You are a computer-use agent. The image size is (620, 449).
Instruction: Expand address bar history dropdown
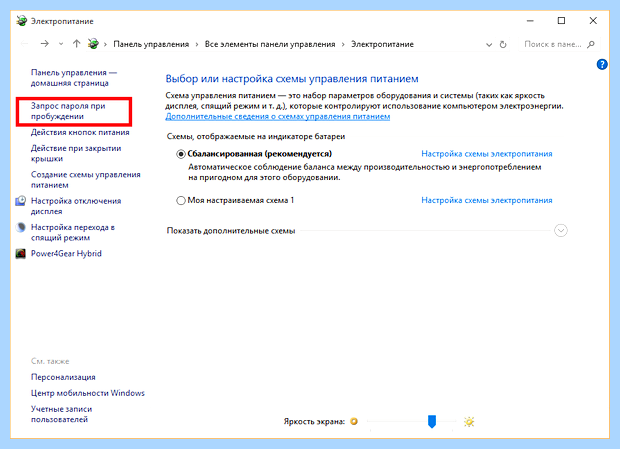click(x=489, y=44)
